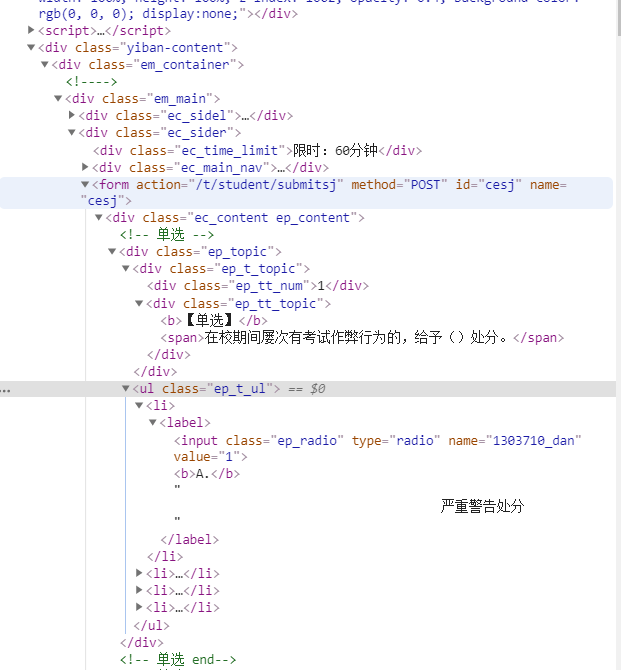Collapse the selected ul ep_t_ul node
This screenshot has height=670, width=621.
pos(126,388)
